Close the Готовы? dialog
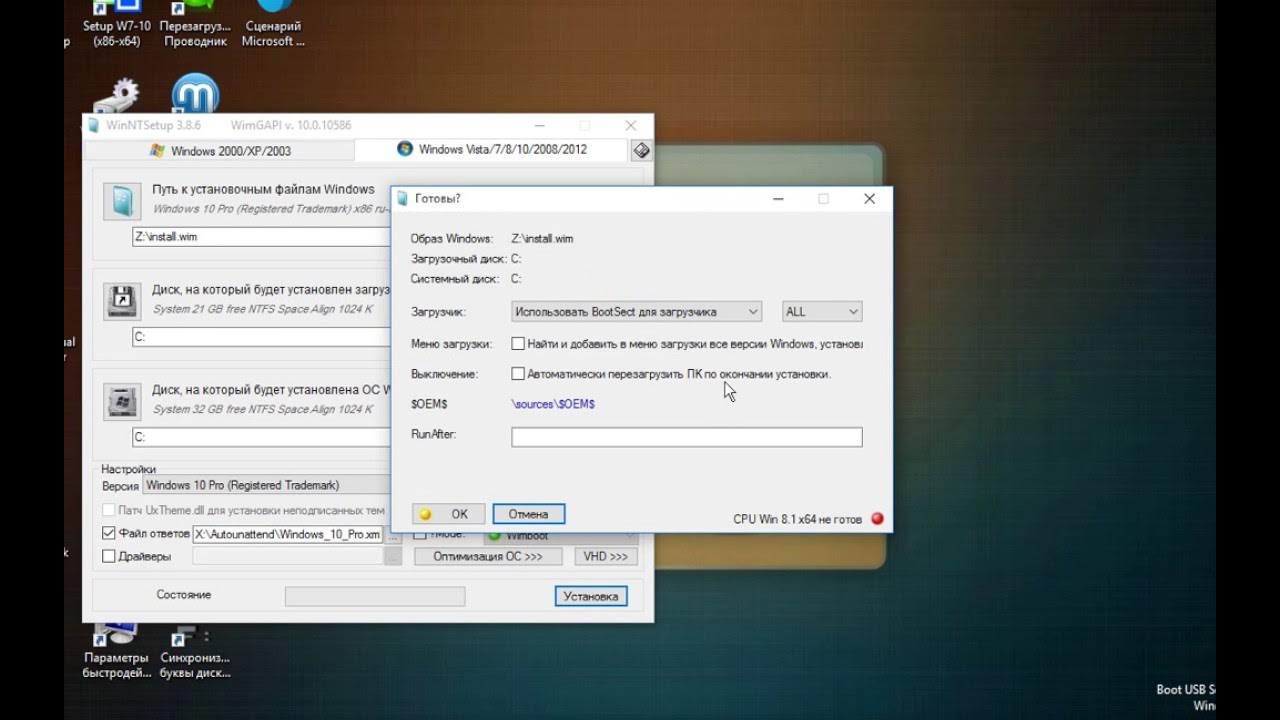Screen dimensions: 1280x720 [x=869, y=199]
